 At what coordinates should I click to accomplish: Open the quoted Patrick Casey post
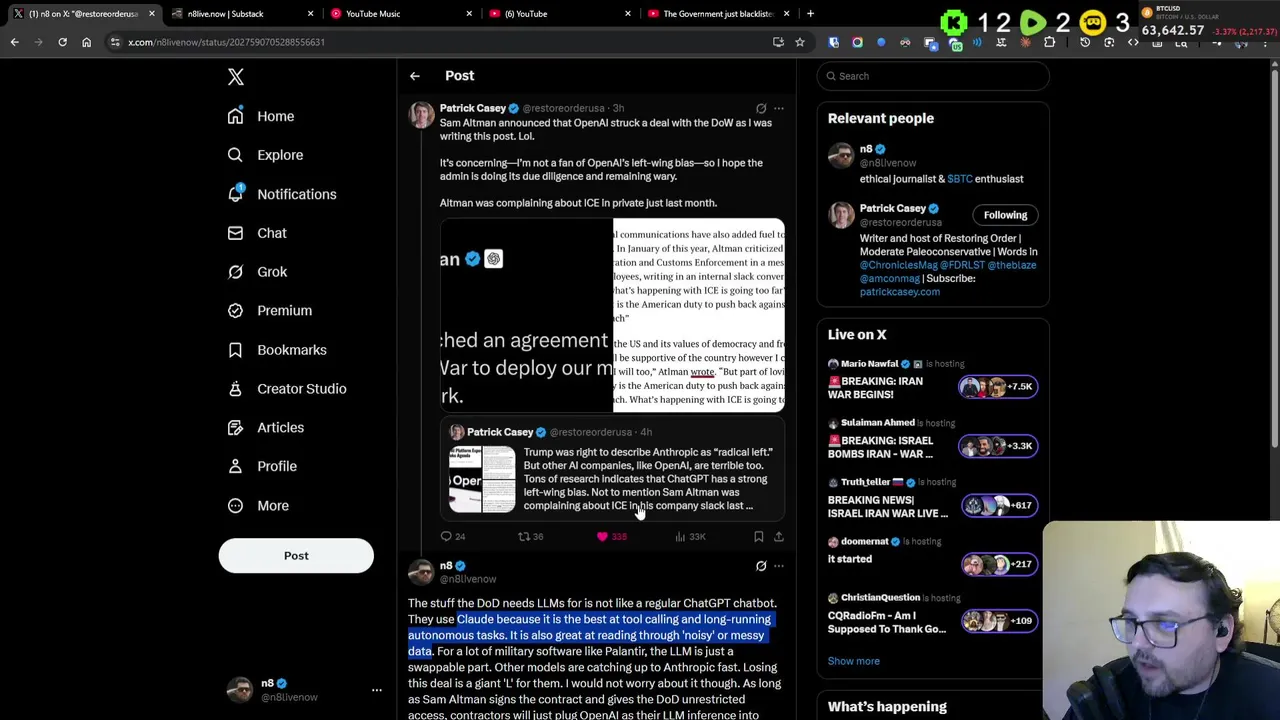(x=612, y=468)
